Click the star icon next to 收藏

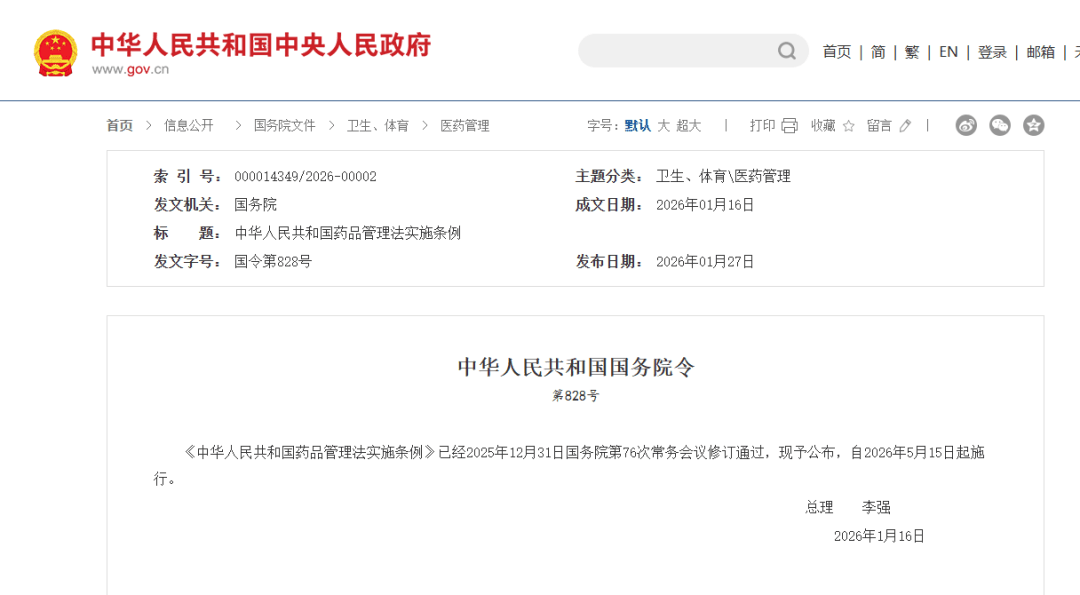849,126
